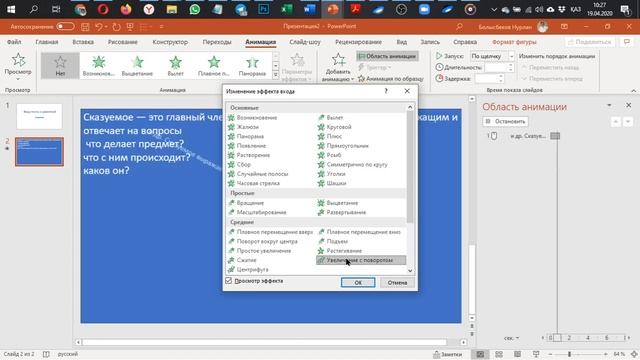The width and height of the screenshot is (640, 360).
Task: Open the сек. timeline units dropdown
Action: tap(511, 338)
